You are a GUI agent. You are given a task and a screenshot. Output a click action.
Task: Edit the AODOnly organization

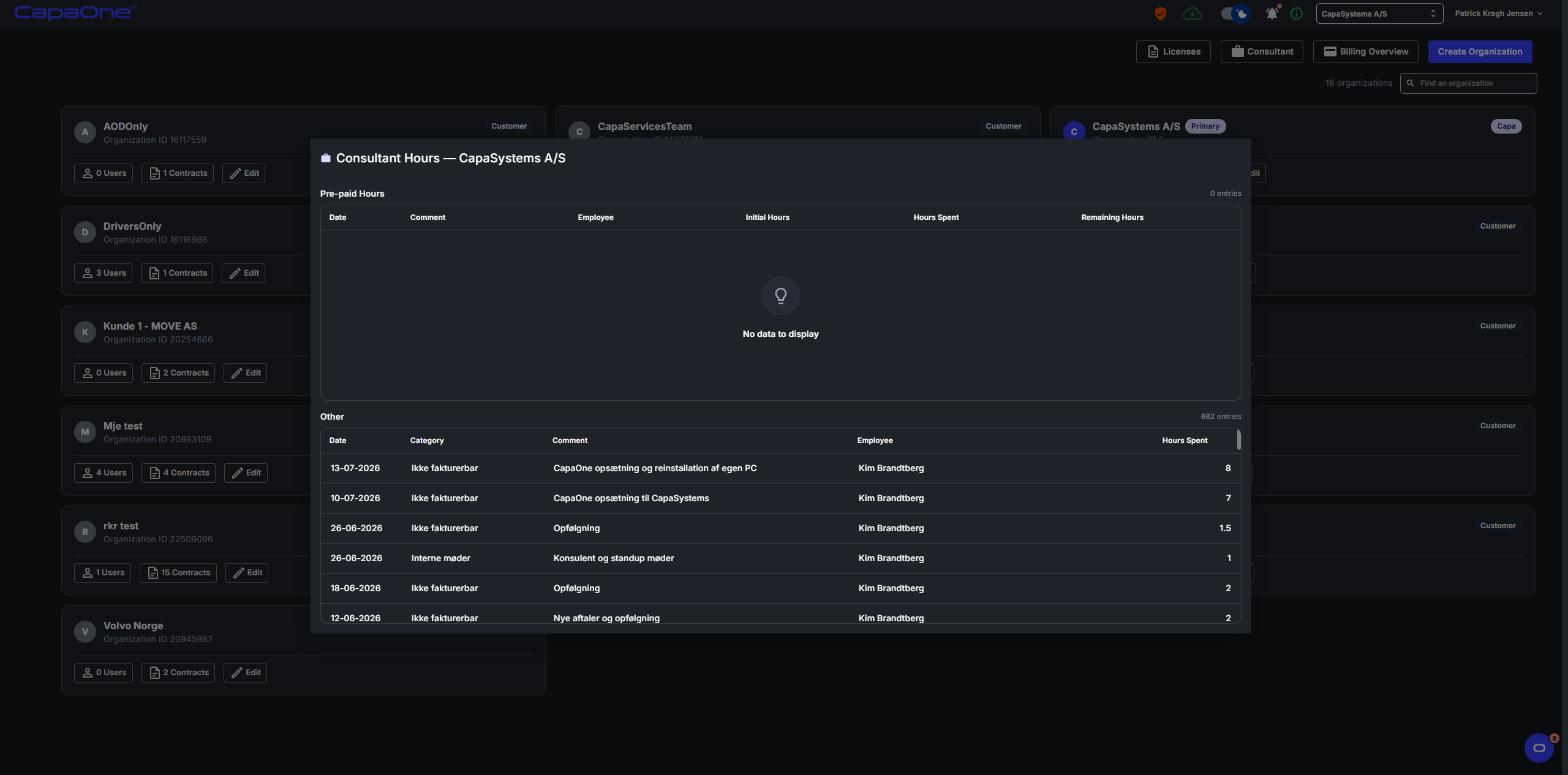coord(244,173)
